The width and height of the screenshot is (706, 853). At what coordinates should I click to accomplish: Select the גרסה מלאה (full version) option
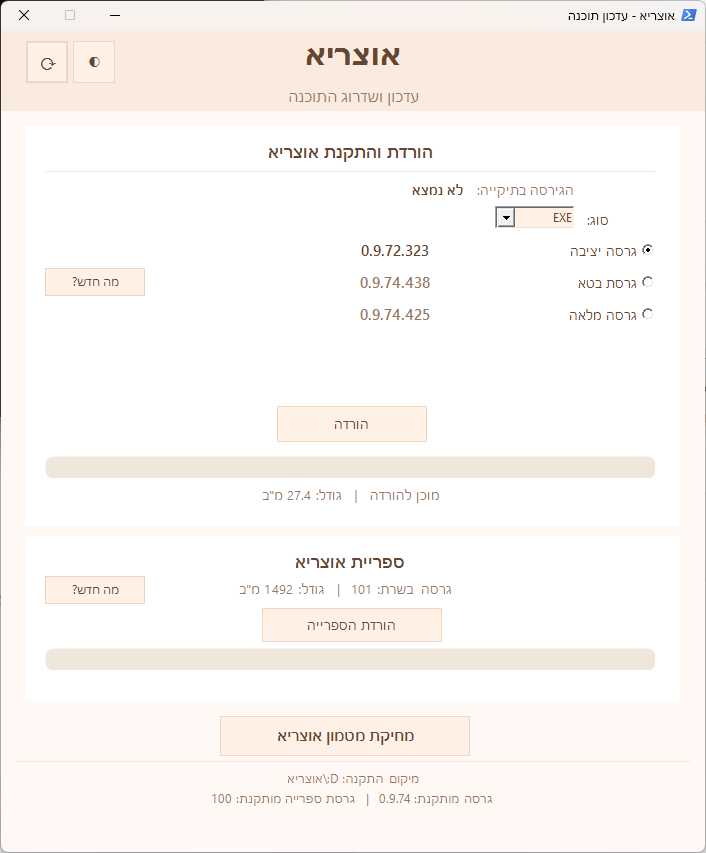(649, 314)
